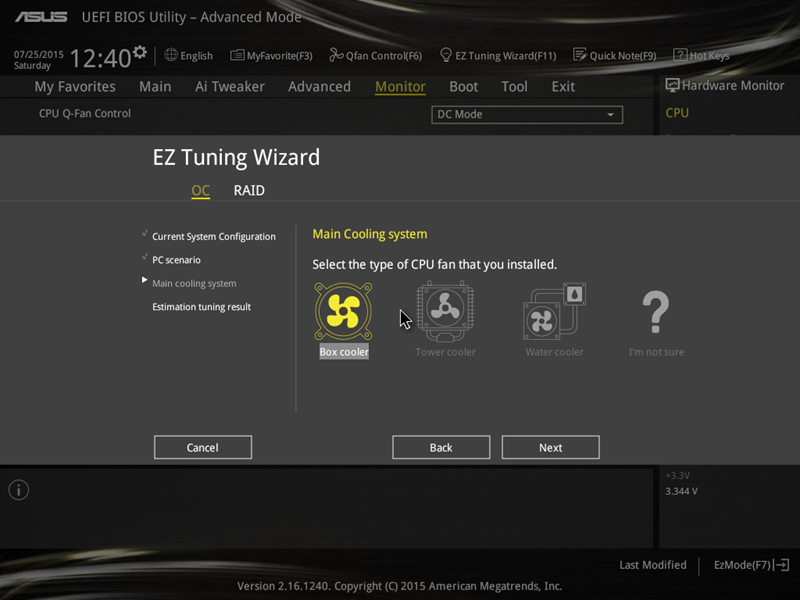Click the Cancel button
This screenshot has height=600, width=800.
tap(203, 447)
